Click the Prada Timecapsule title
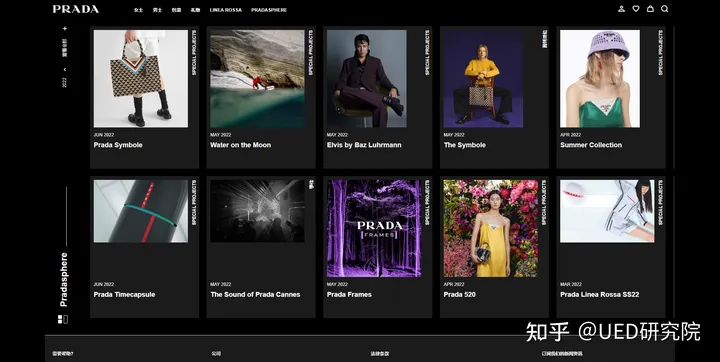This screenshot has height=362, width=720. click(124, 294)
